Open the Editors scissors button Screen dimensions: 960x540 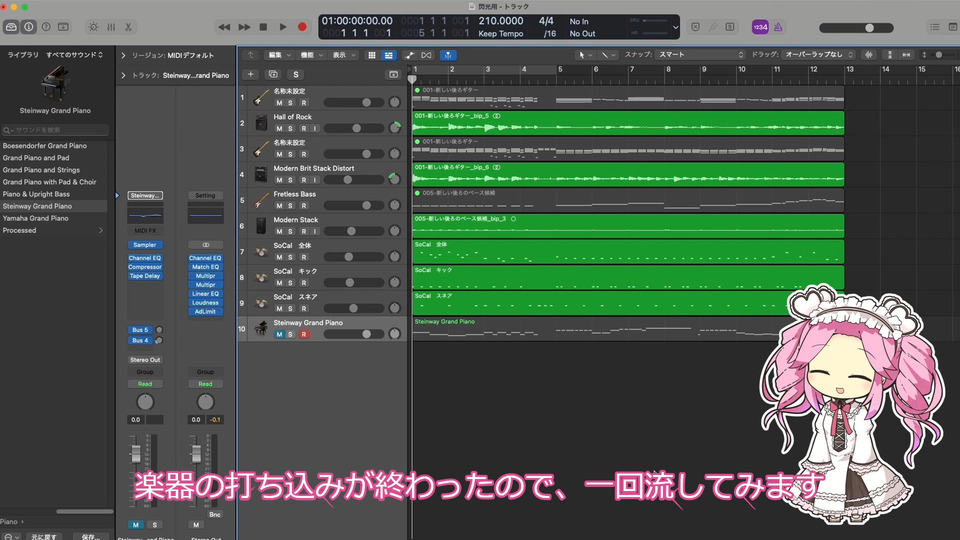pos(128,27)
